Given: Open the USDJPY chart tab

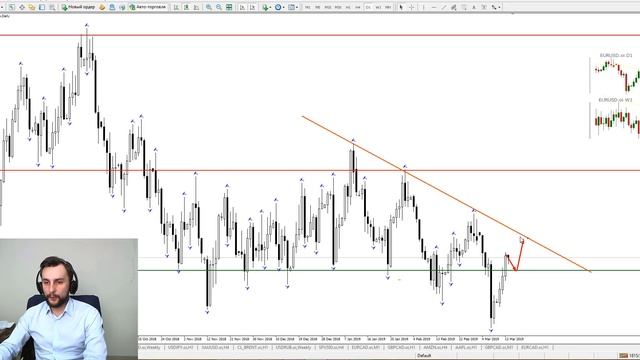Looking at the screenshot, I should coord(180,347).
